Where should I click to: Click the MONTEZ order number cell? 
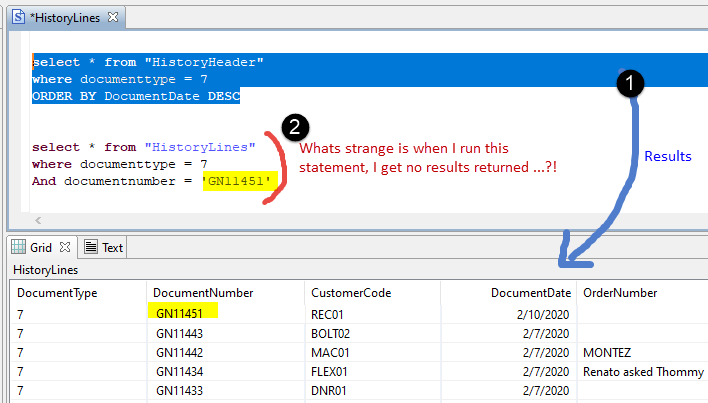pyautogui.click(x=607, y=352)
